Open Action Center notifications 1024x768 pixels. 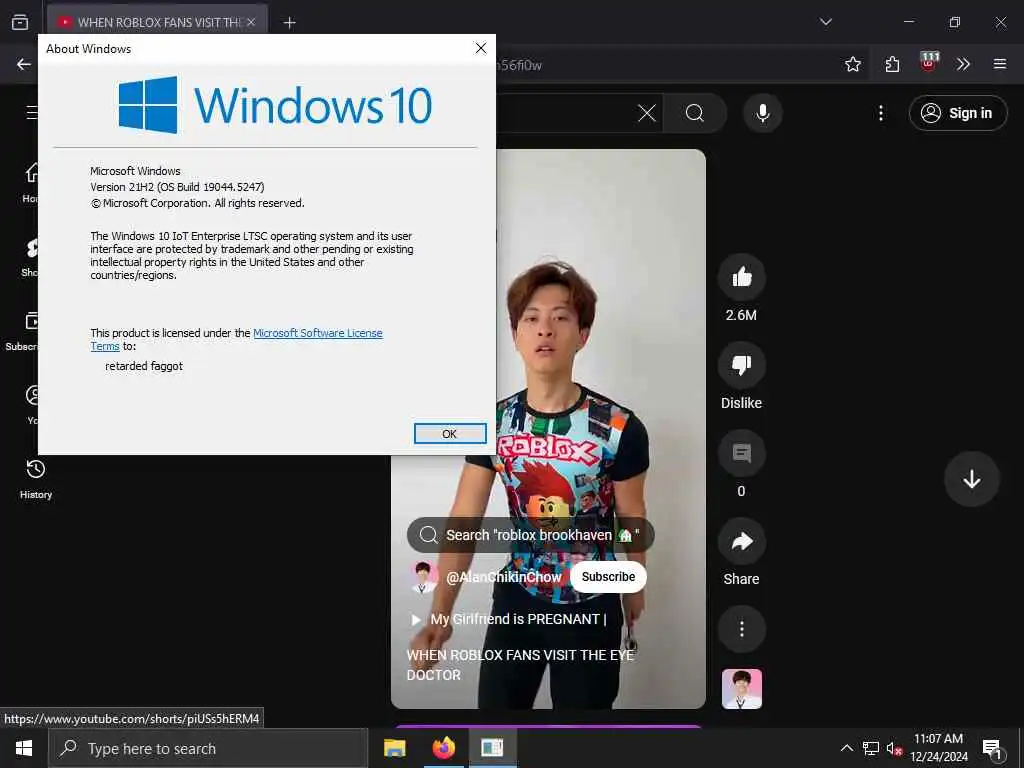click(x=992, y=748)
